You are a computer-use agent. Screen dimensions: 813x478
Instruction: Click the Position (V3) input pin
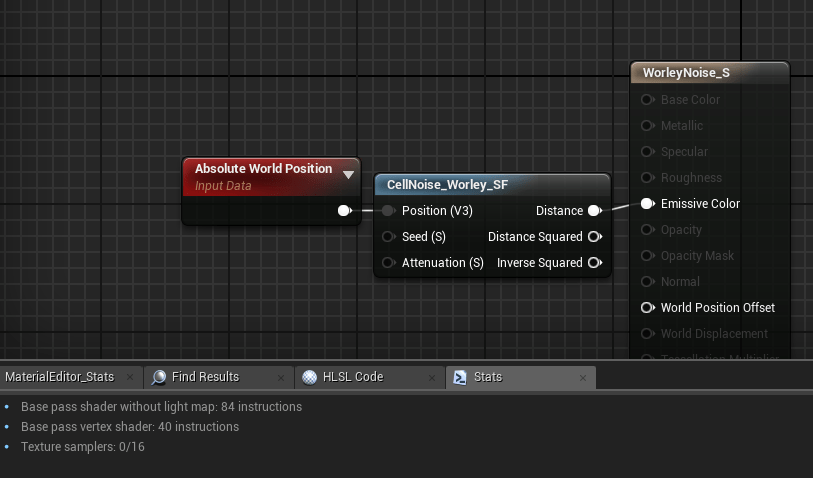coord(388,211)
